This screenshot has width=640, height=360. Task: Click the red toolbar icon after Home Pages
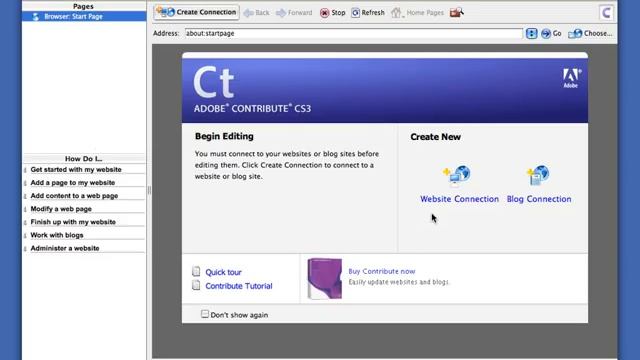click(456, 13)
